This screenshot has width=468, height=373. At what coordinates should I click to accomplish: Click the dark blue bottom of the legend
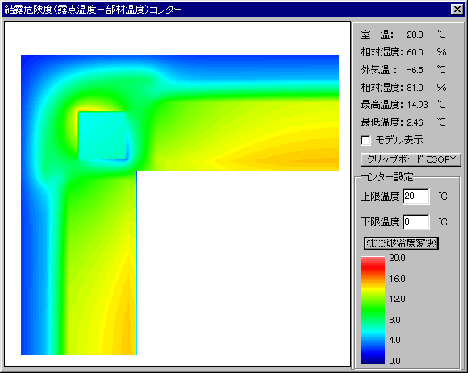(x=373, y=357)
